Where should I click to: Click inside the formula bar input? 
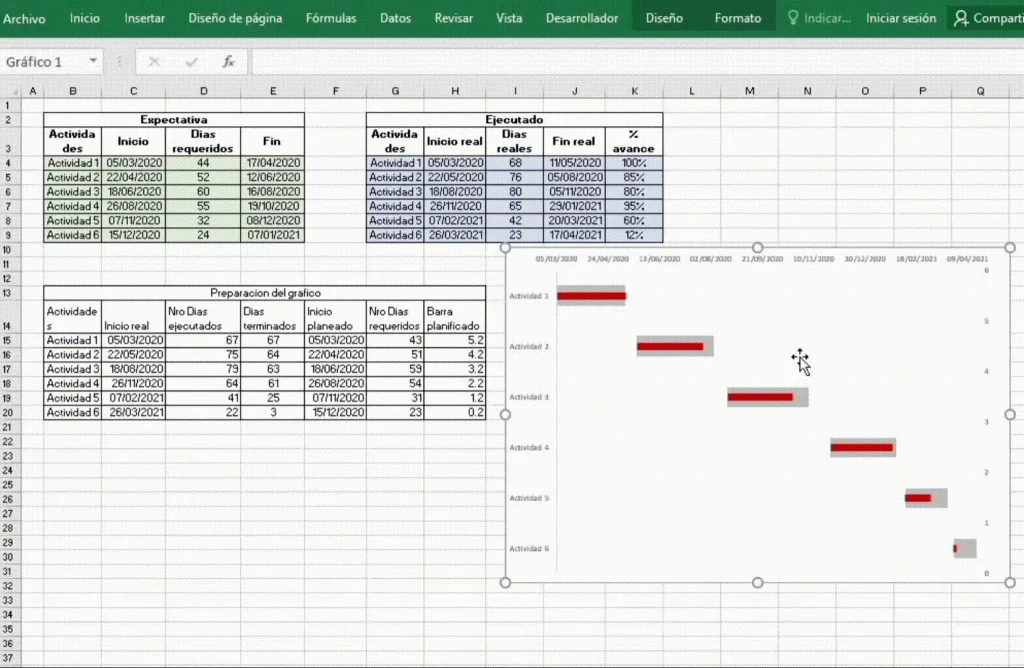click(x=637, y=62)
